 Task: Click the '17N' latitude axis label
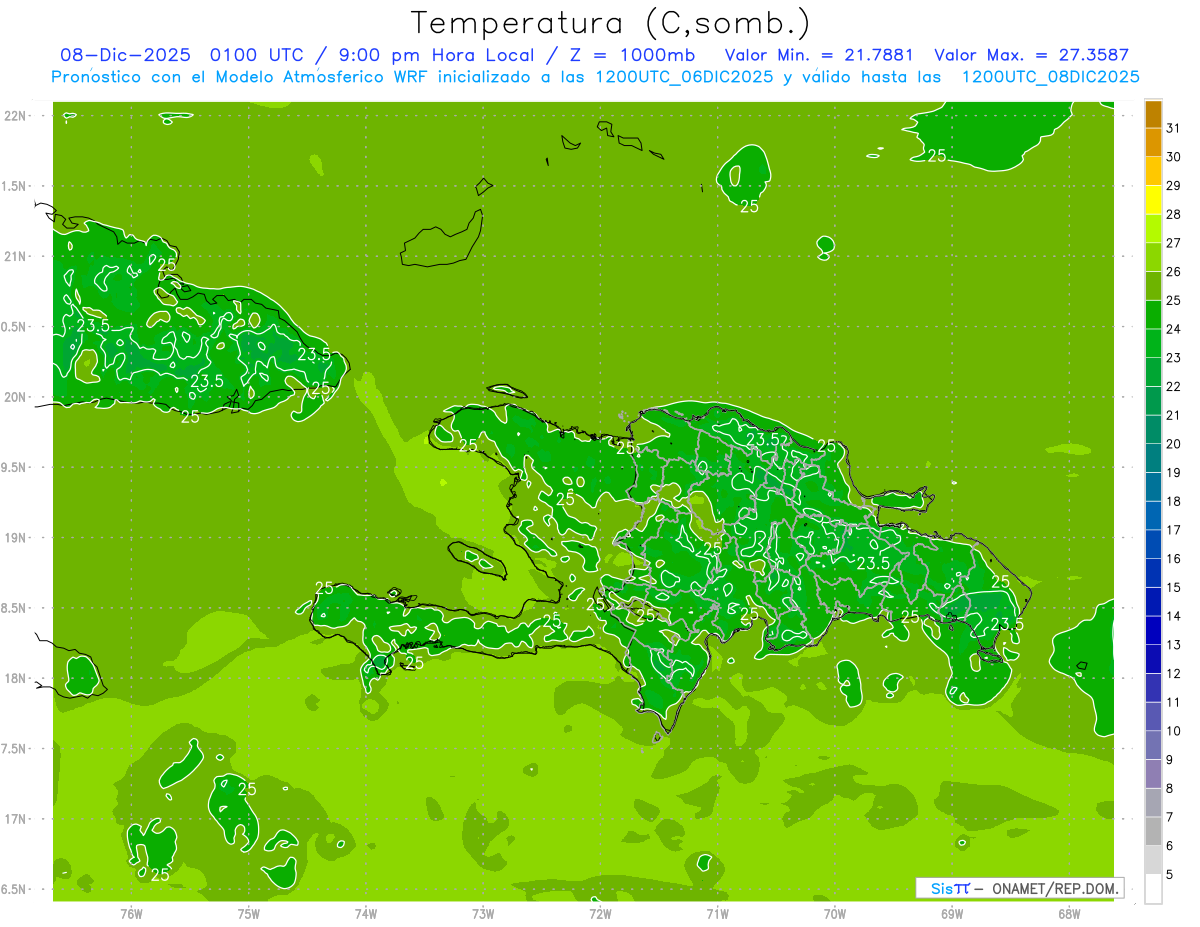coord(16,819)
